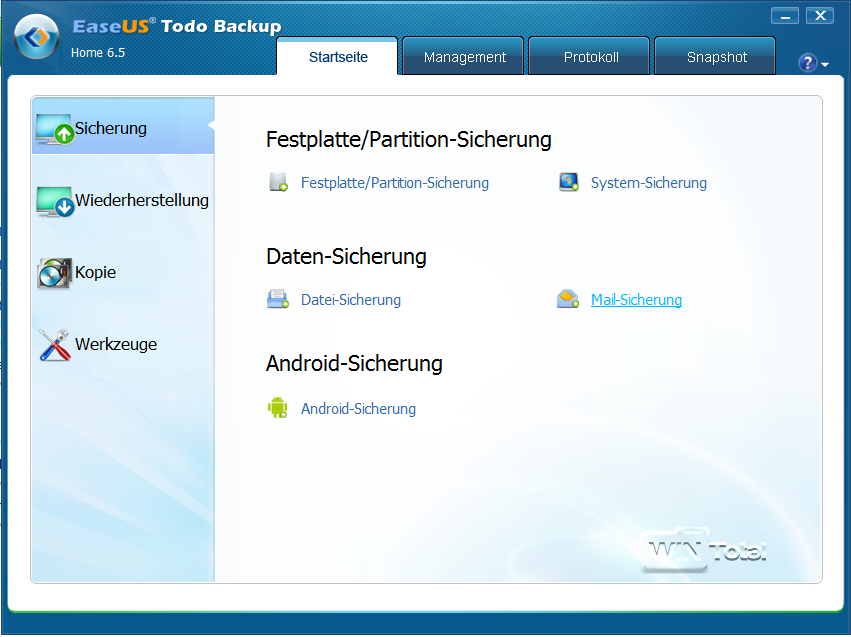
Task: Click the Home 6.5 version label
Action: [x=98, y=53]
